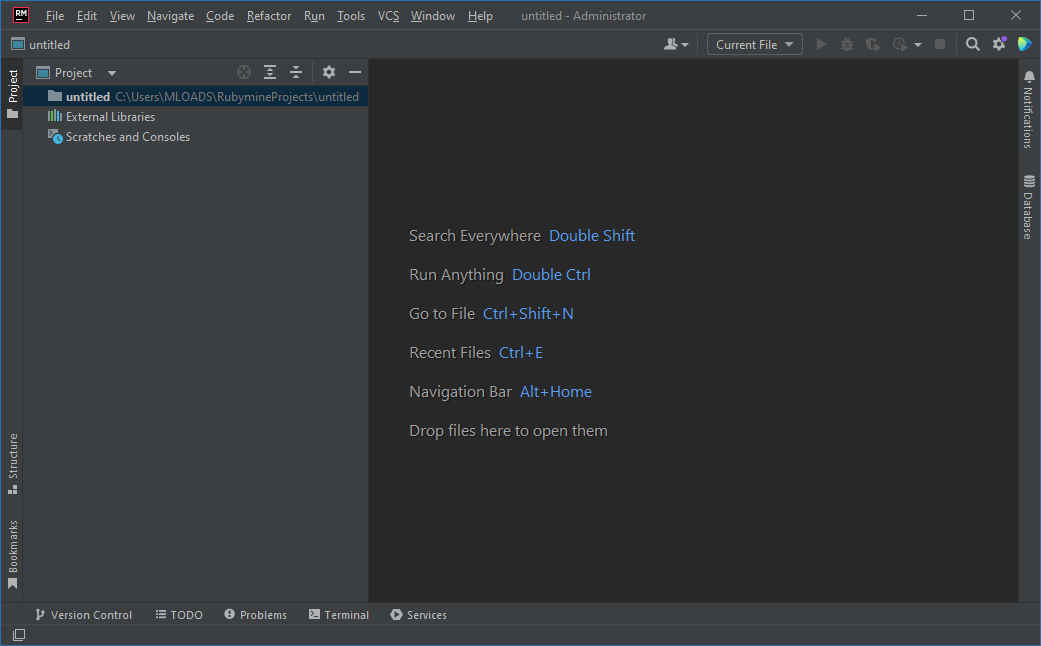Screen dimensions: 1041x646
Task: Open the Tools menu
Action: 351,15
